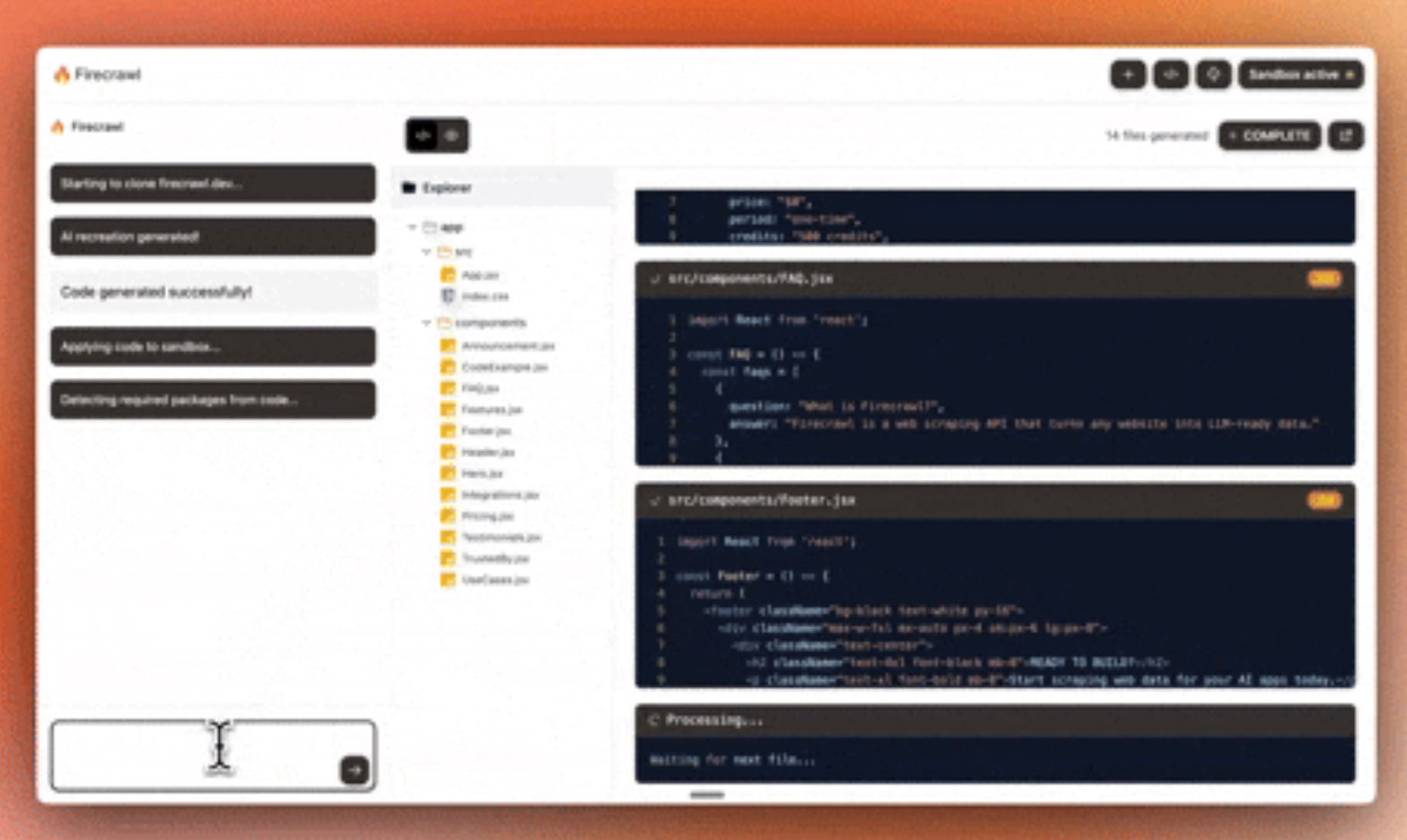Click 'Waiting for next file...' text
1407x840 pixels.
coord(732,760)
